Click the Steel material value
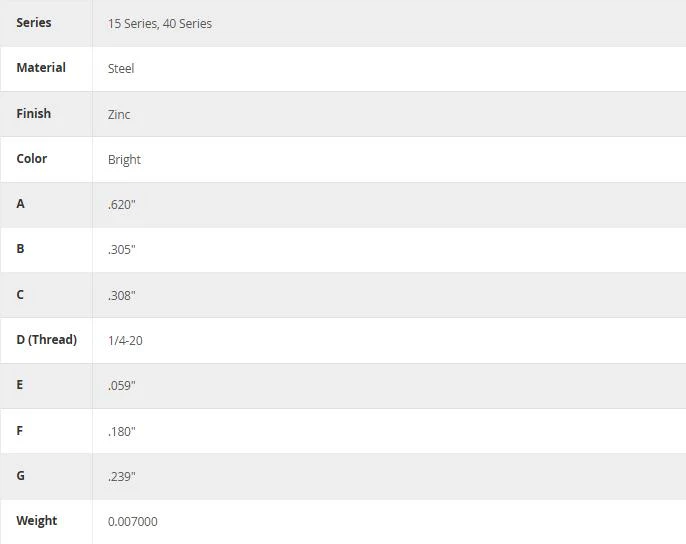Screen dimensions: 686x544 coord(121,69)
